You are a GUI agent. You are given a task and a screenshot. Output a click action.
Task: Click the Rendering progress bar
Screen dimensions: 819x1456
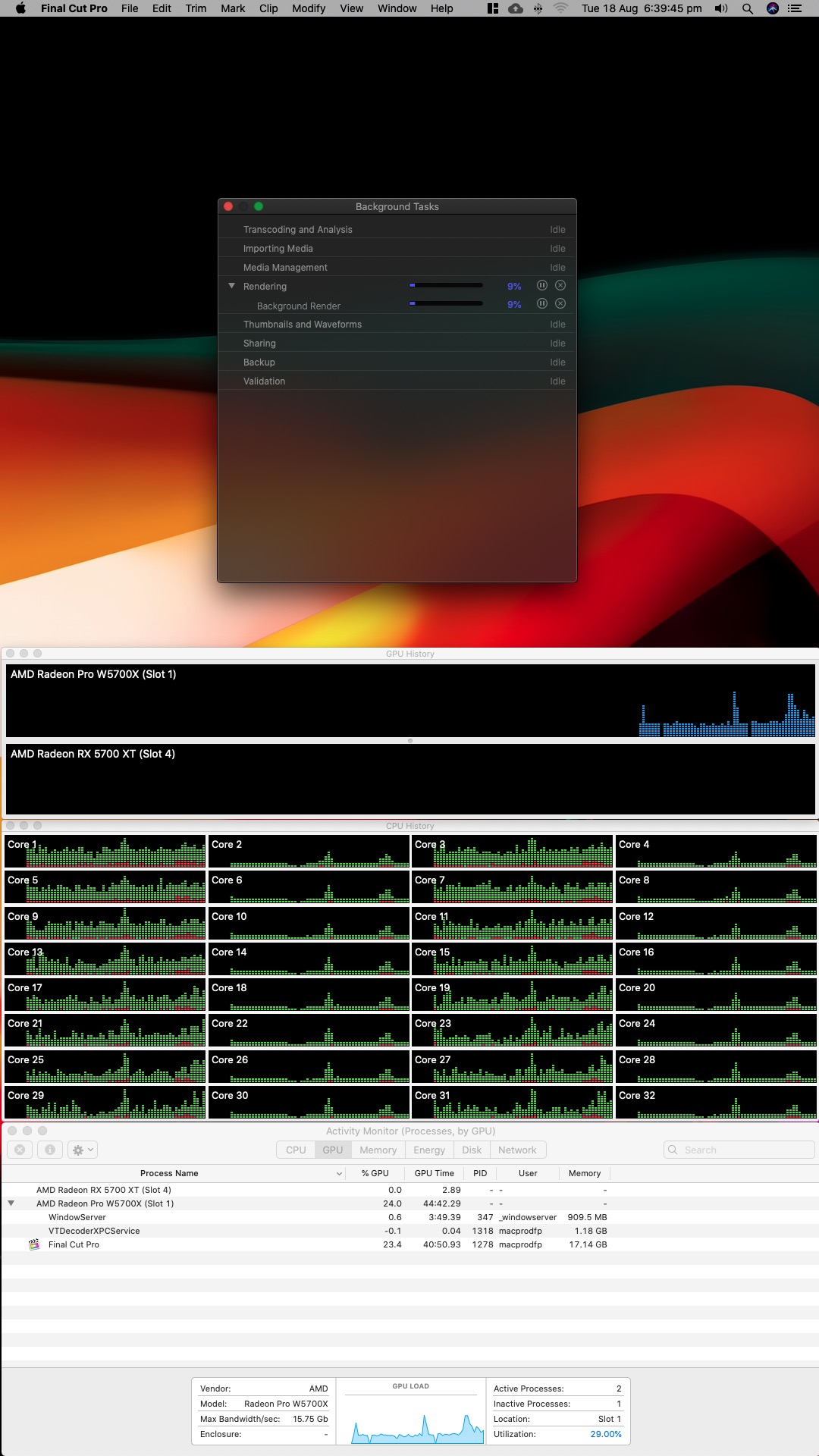click(x=446, y=285)
